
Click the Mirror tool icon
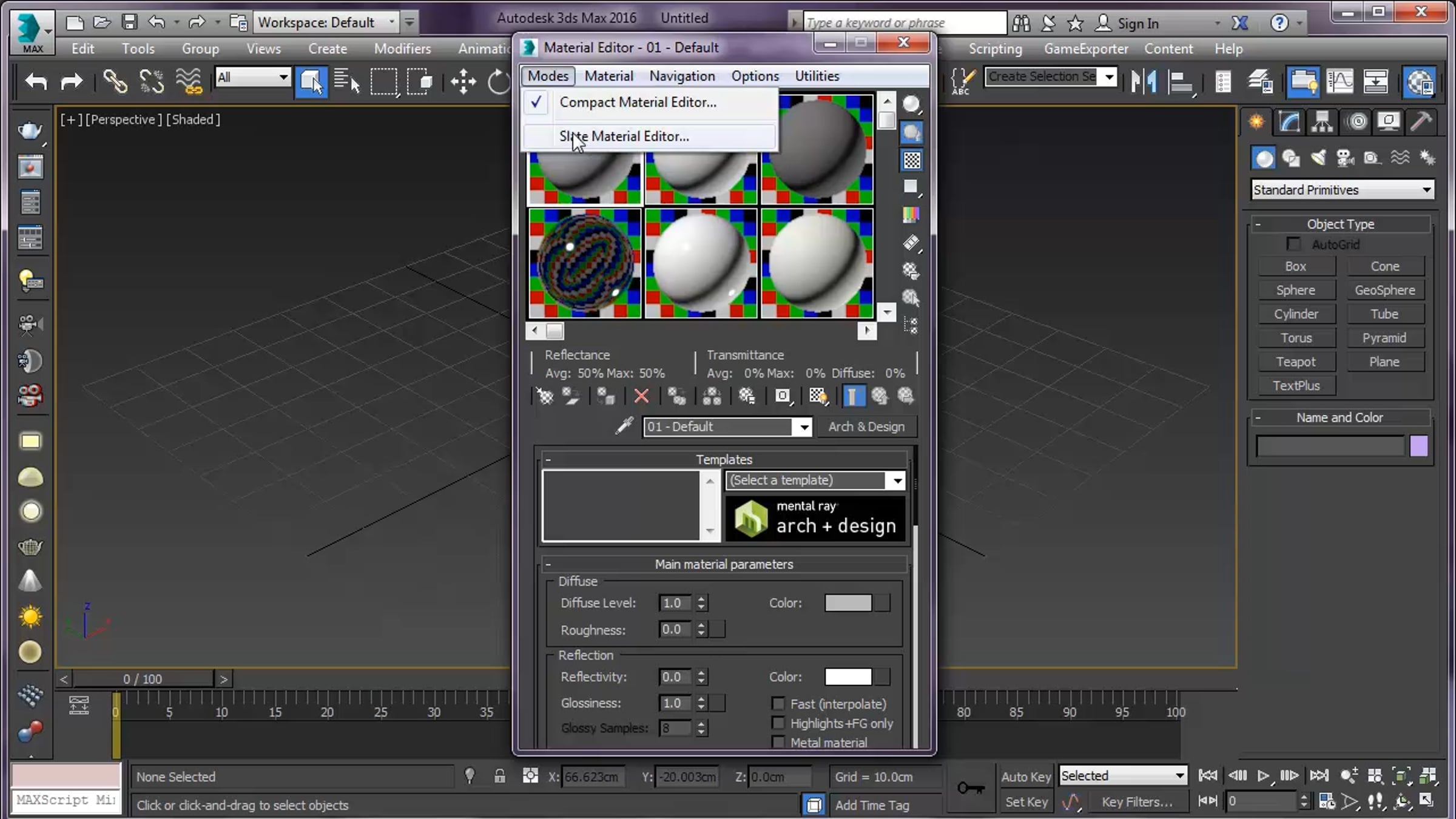(x=1144, y=81)
